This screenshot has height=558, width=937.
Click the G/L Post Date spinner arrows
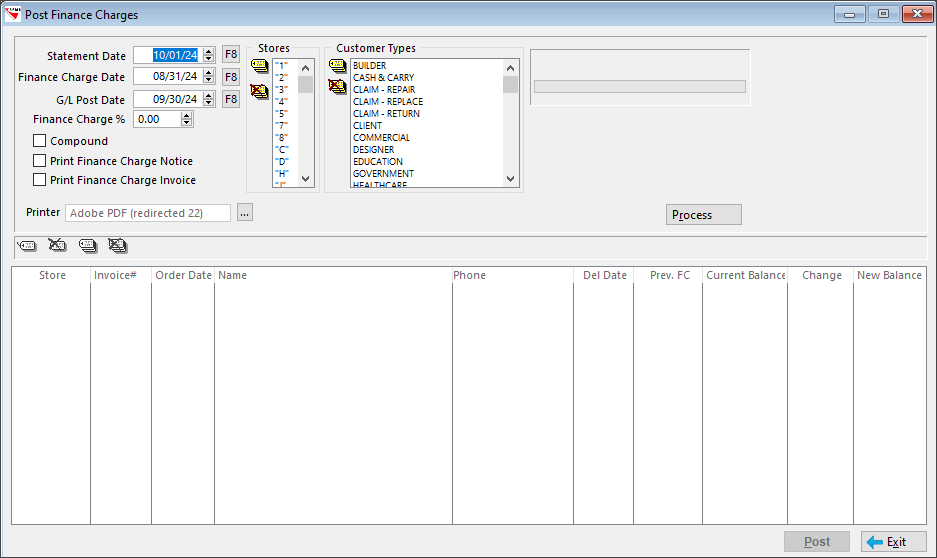click(209, 99)
